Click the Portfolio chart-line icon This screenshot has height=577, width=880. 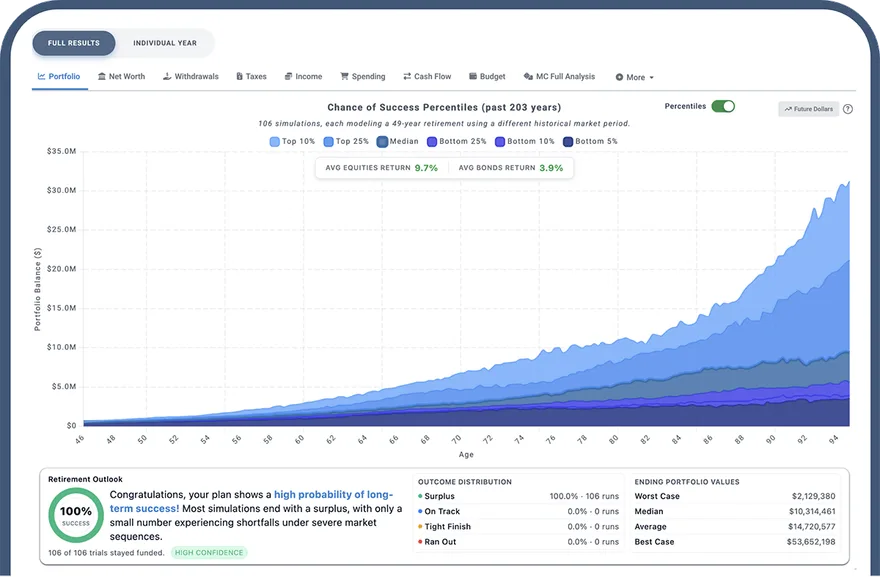pyautogui.click(x=42, y=76)
